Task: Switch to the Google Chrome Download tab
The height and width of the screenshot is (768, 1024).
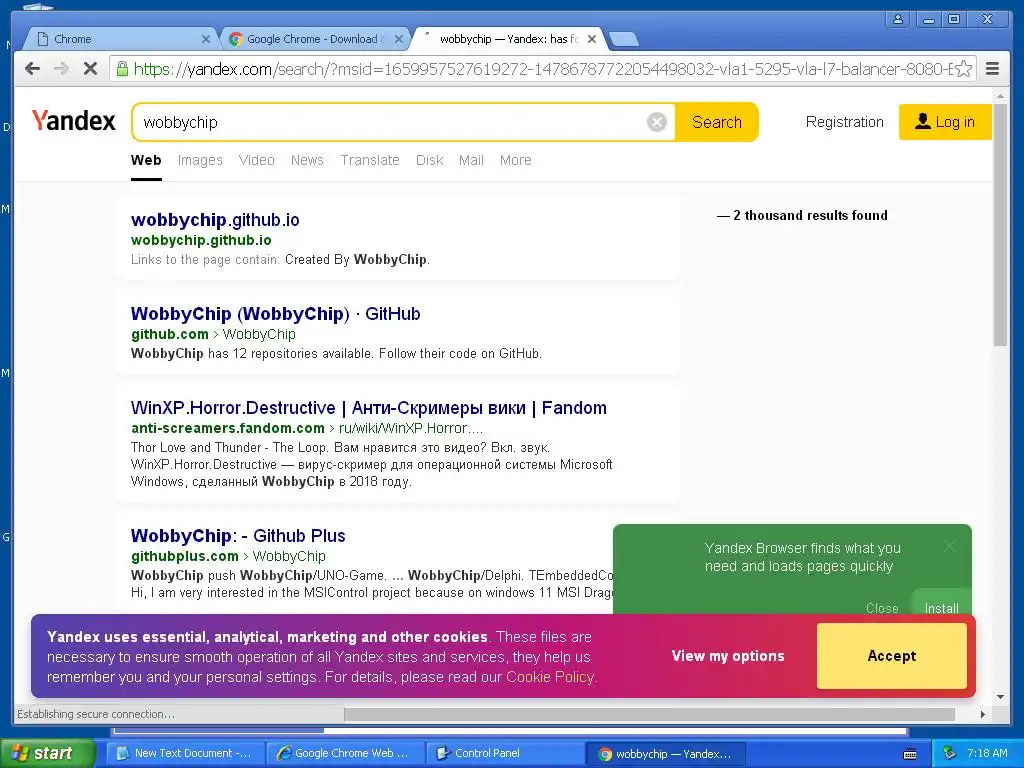Action: (315, 39)
